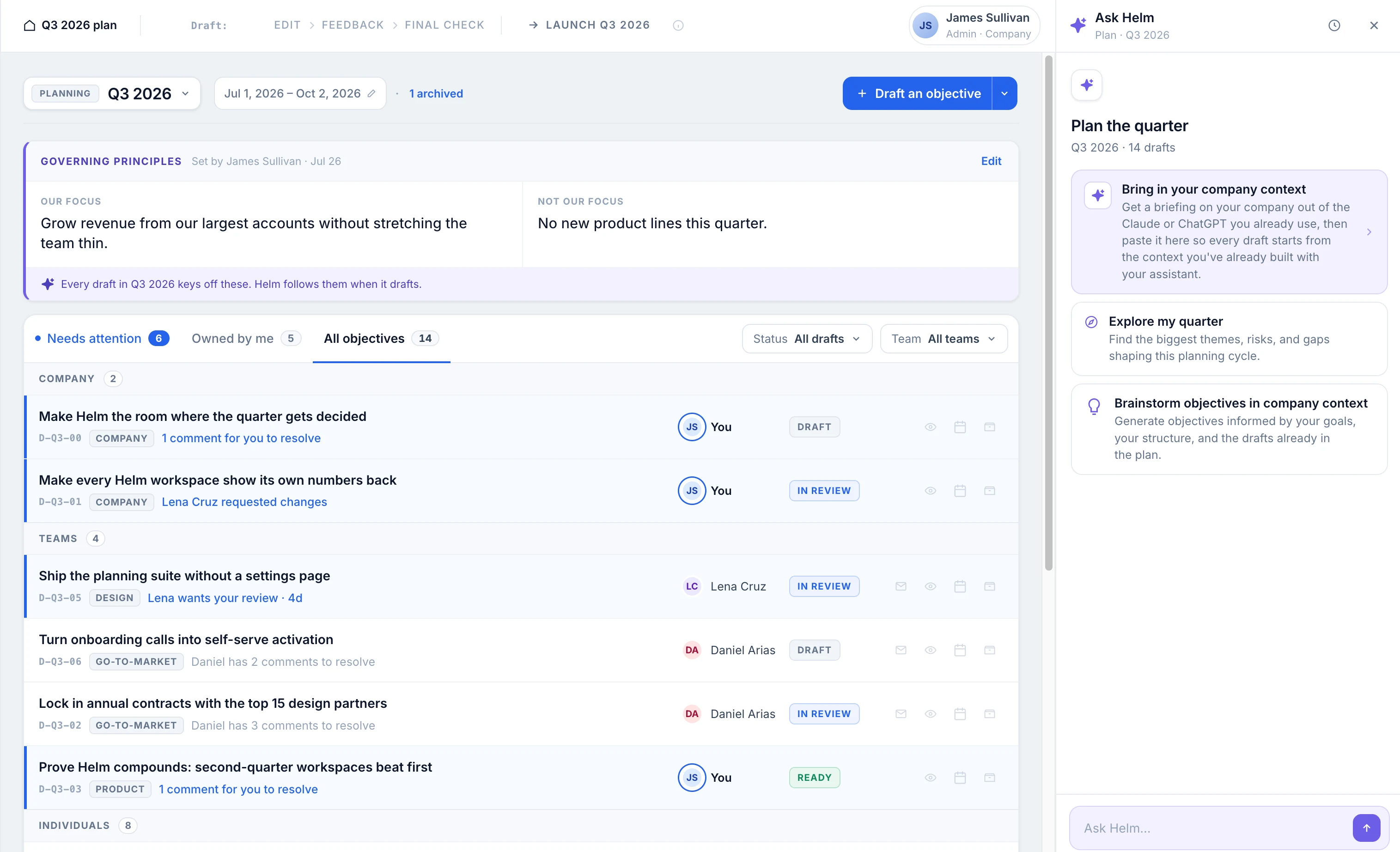Image resolution: width=1400 pixels, height=852 pixels.
Task: Click Edit on Governing Principles
Action: [991, 161]
